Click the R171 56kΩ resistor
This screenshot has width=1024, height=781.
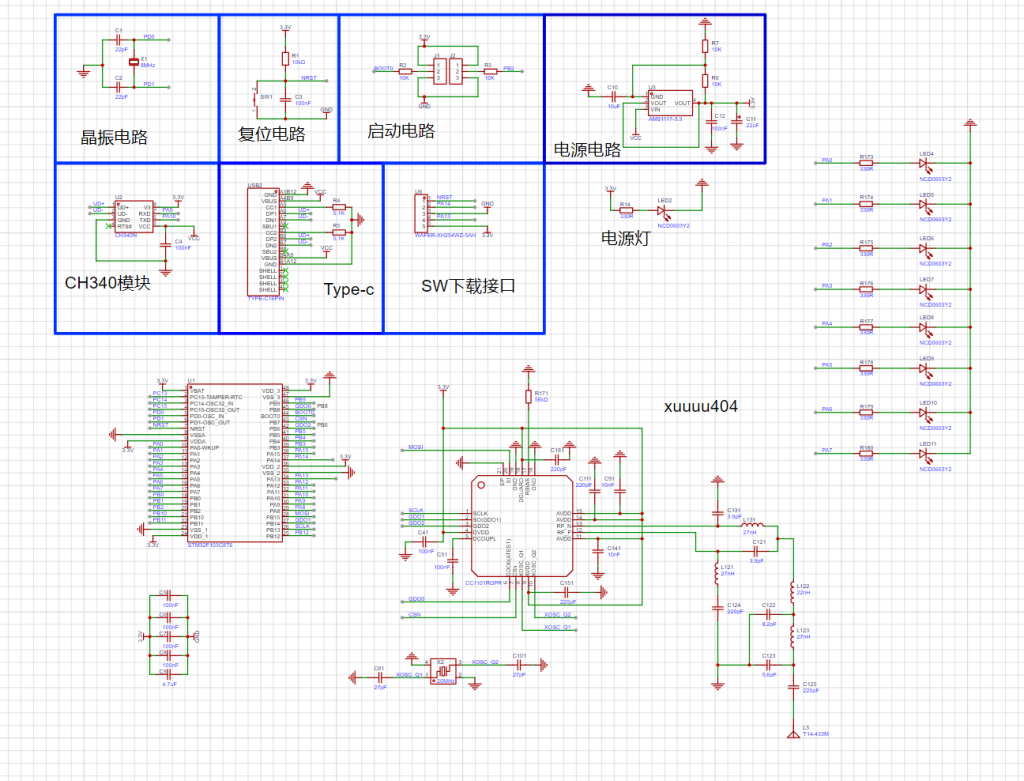point(528,397)
